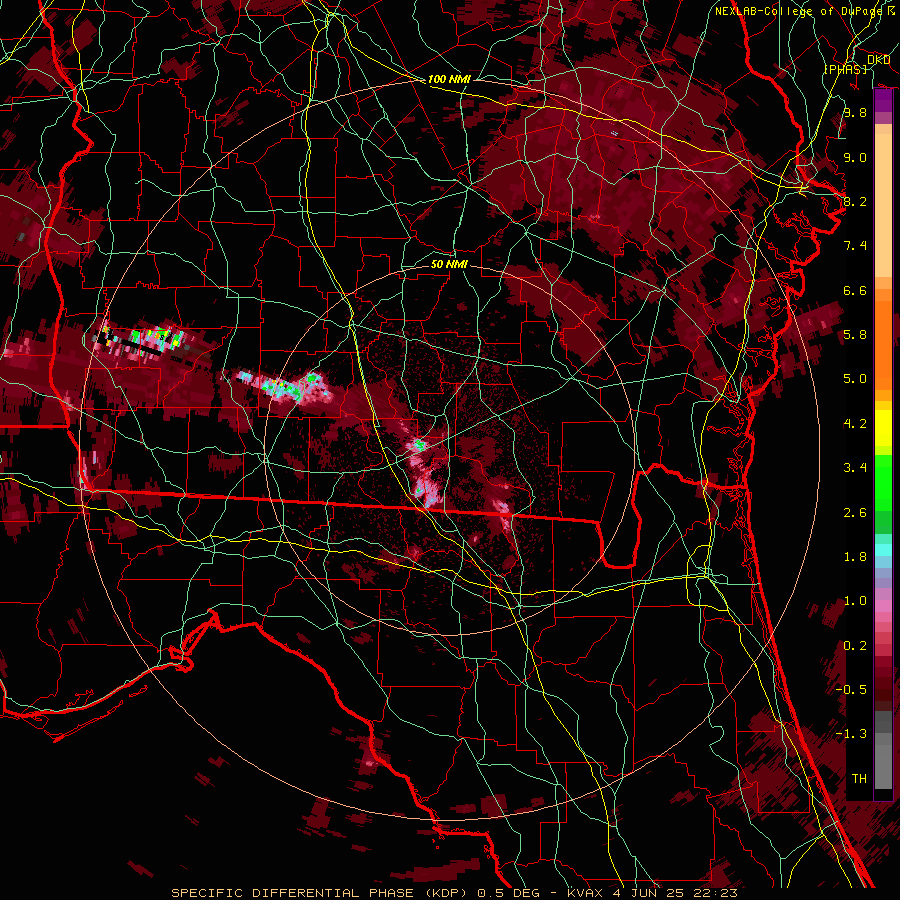Click the 22:23 timestamp in the caption
900x900 pixels.
pos(718,893)
